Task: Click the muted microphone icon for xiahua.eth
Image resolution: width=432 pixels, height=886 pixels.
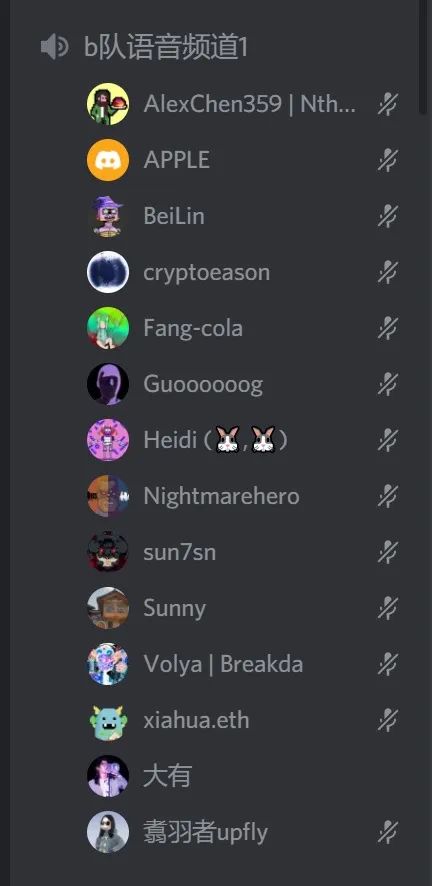Action: tap(388, 720)
